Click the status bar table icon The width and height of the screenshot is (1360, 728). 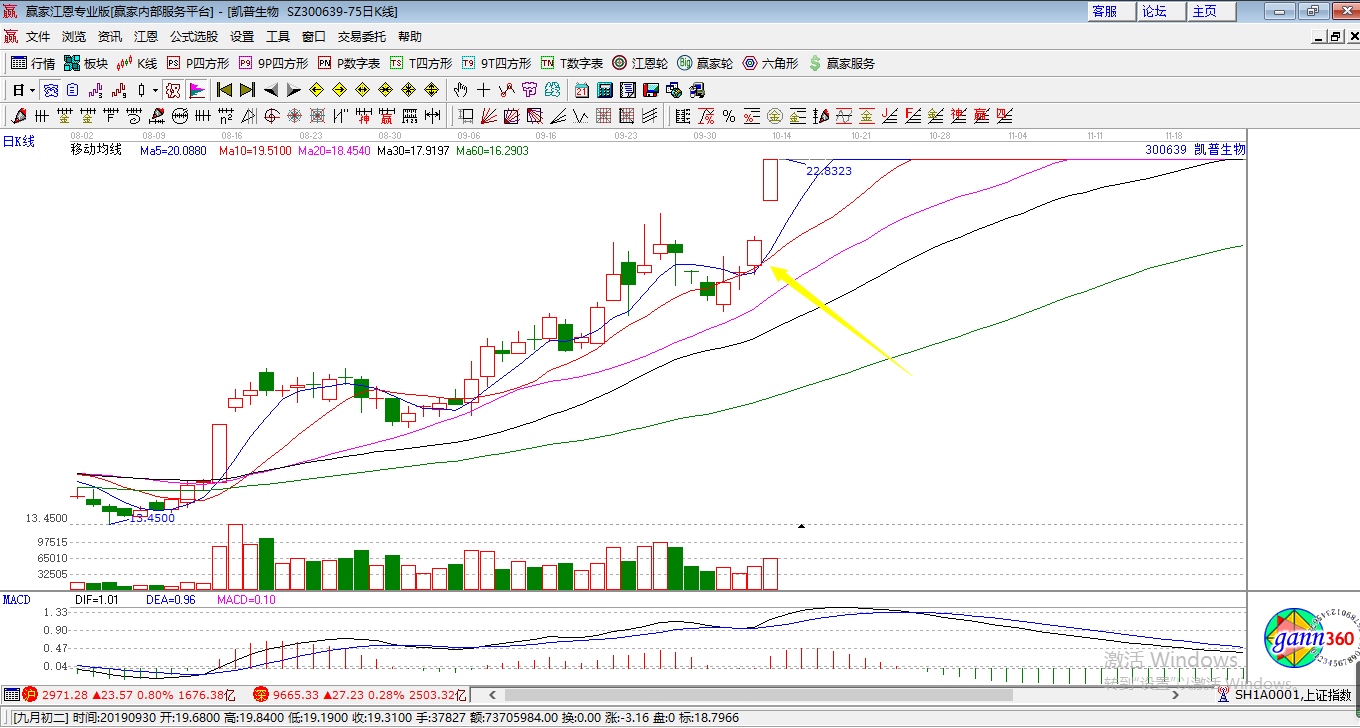coord(11,695)
